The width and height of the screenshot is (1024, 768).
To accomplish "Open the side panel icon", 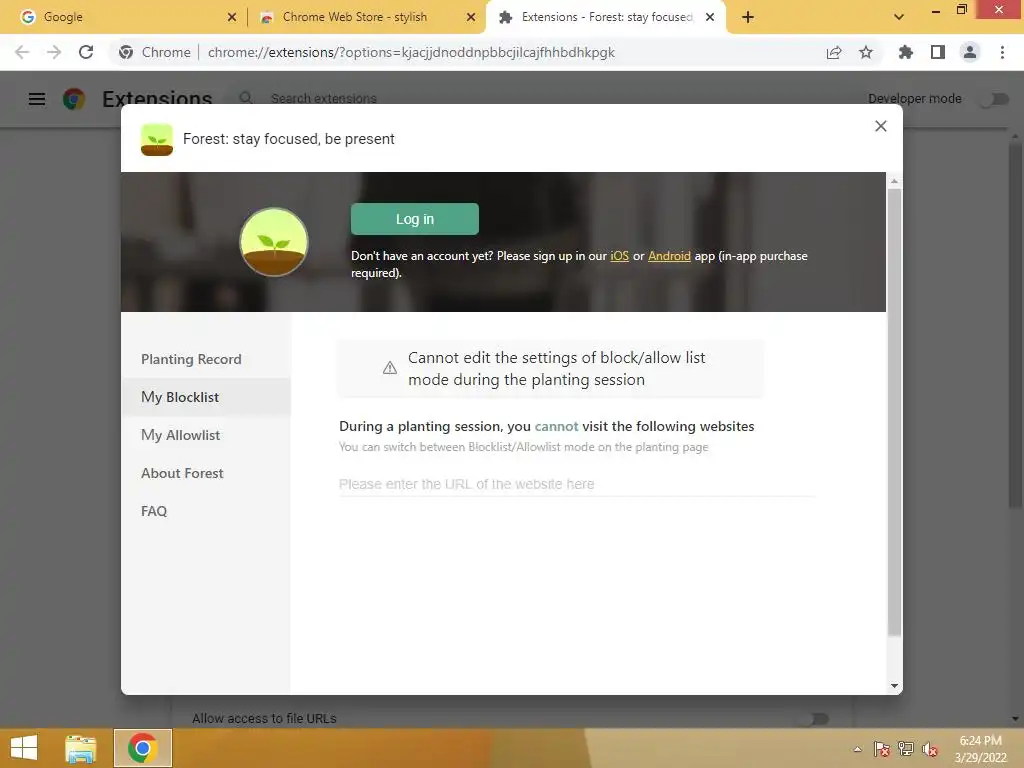I will [938, 52].
